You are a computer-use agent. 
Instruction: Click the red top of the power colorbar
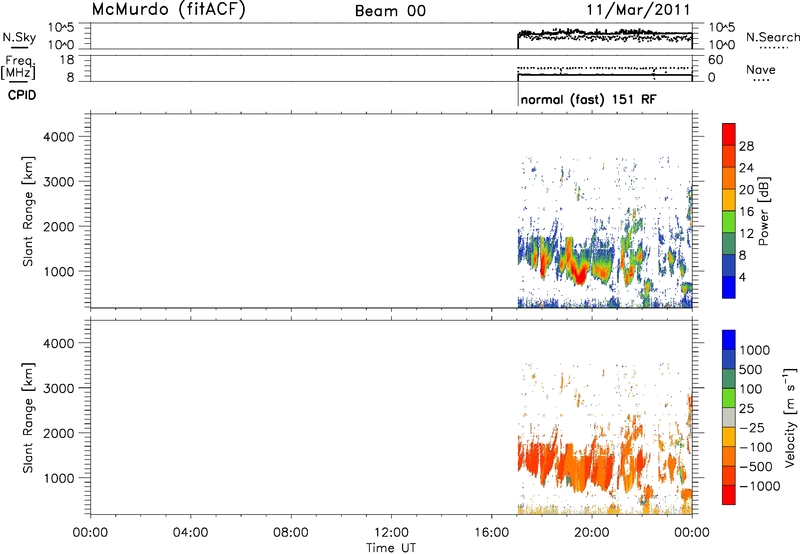tap(729, 134)
